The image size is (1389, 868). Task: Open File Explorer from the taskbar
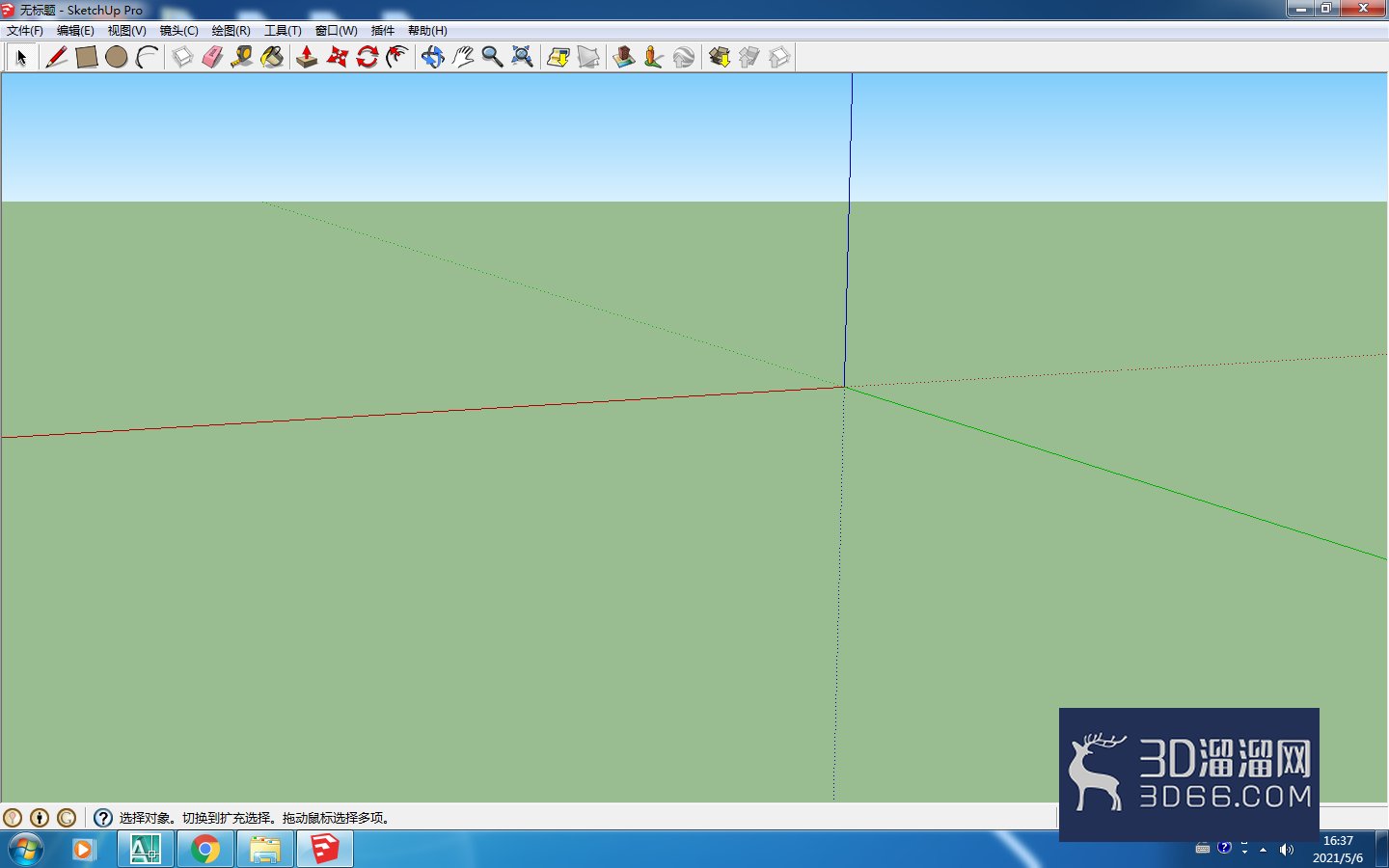coord(264,850)
